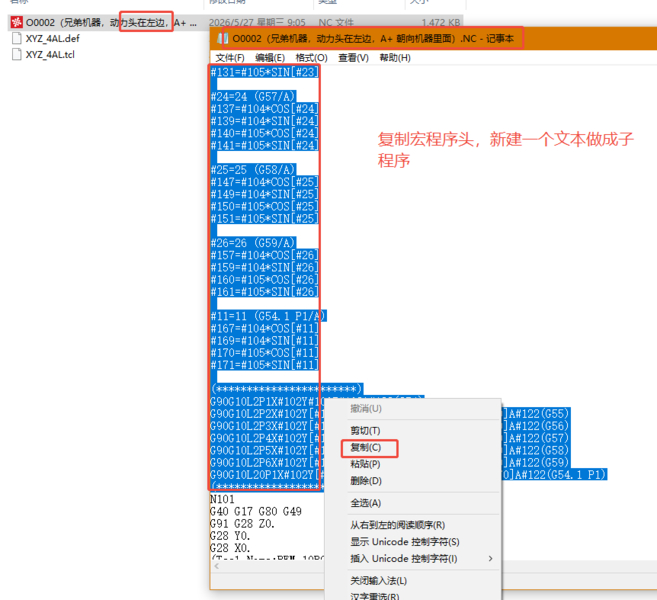Click the line #137=#104*COS[#24]
The image size is (657, 600).
pos(264,109)
